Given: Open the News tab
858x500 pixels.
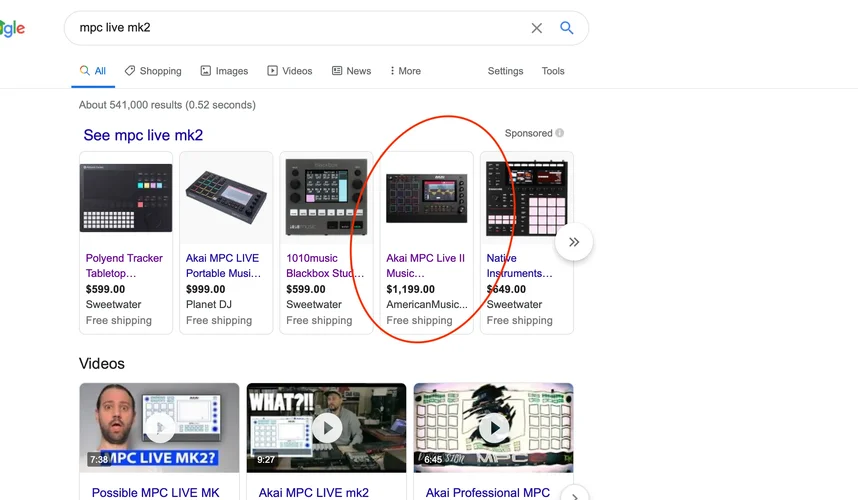Looking at the screenshot, I should click(x=351, y=71).
